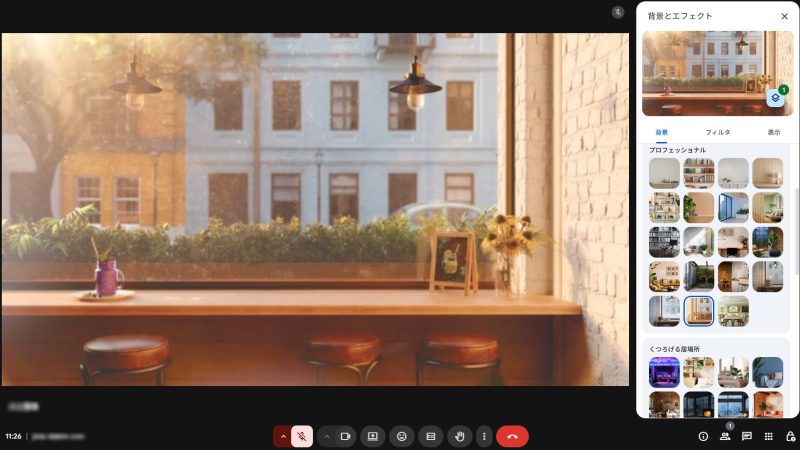Raise your hand icon
Image resolution: width=800 pixels, height=450 pixels.
(460, 436)
